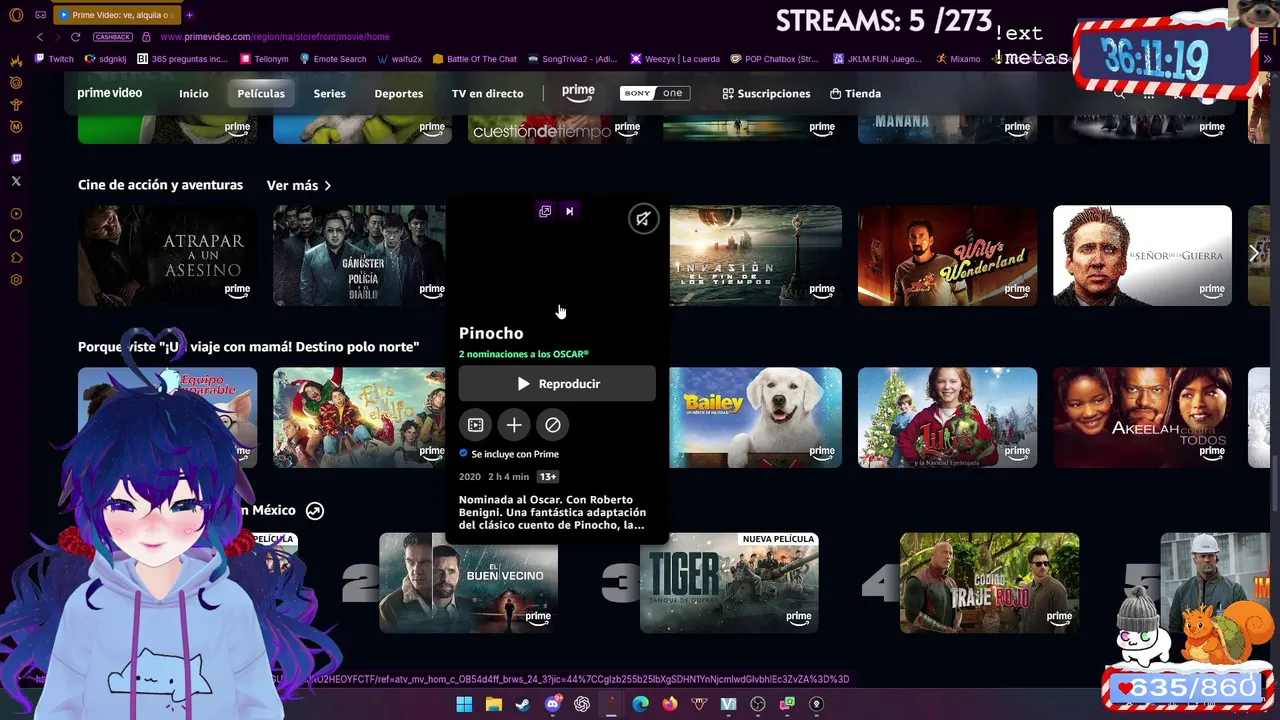Open the waifu2x bookmark
1280x720 pixels.
point(400,59)
